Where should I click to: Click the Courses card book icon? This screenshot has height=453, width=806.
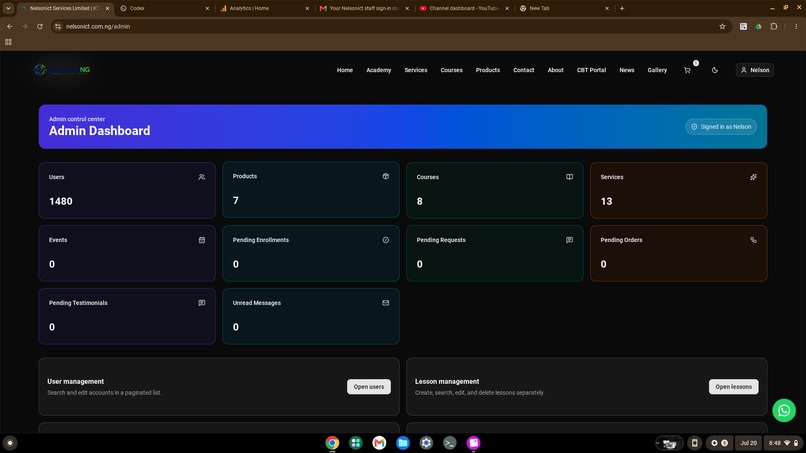pyautogui.click(x=570, y=177)
